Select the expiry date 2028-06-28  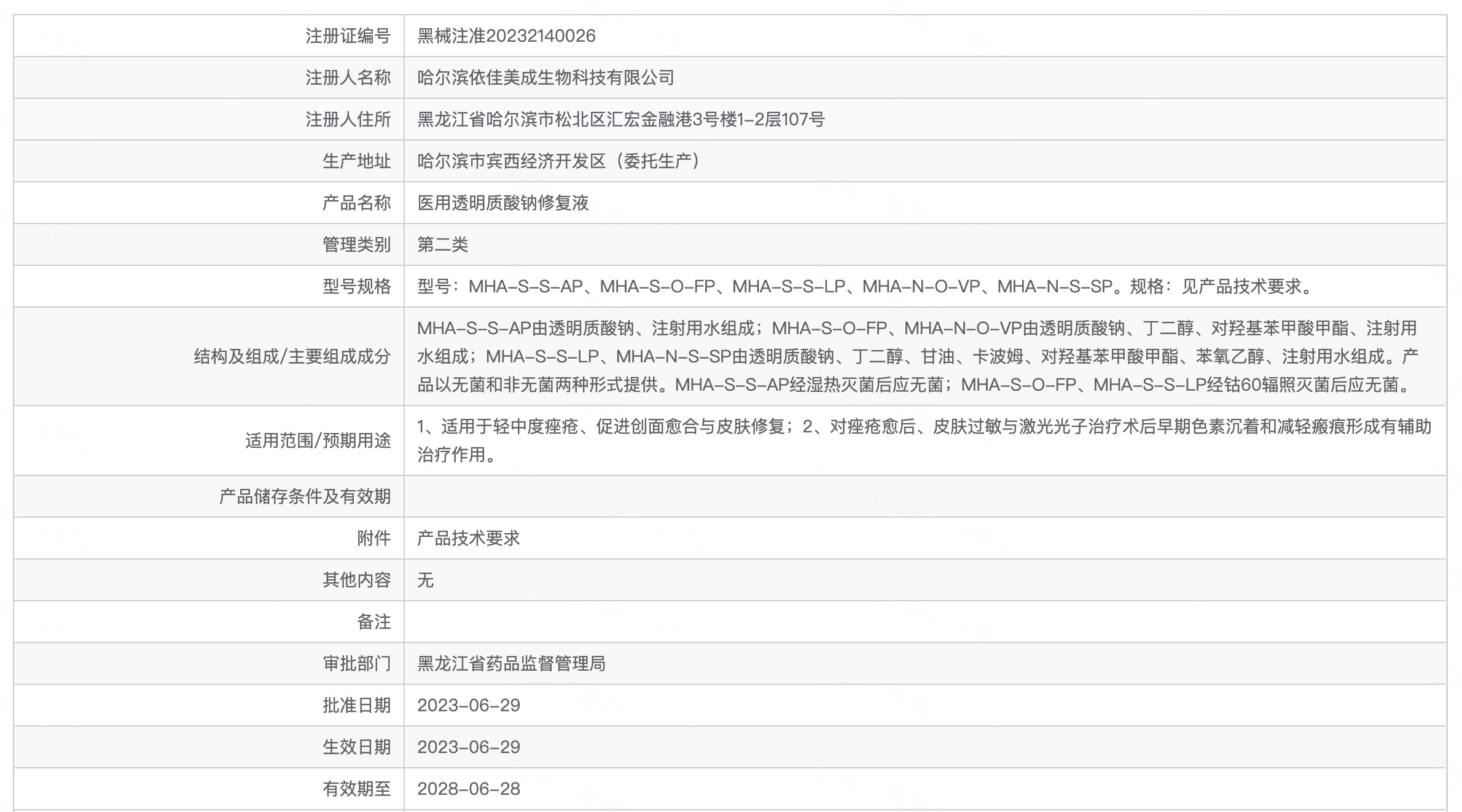coord(469,789)
